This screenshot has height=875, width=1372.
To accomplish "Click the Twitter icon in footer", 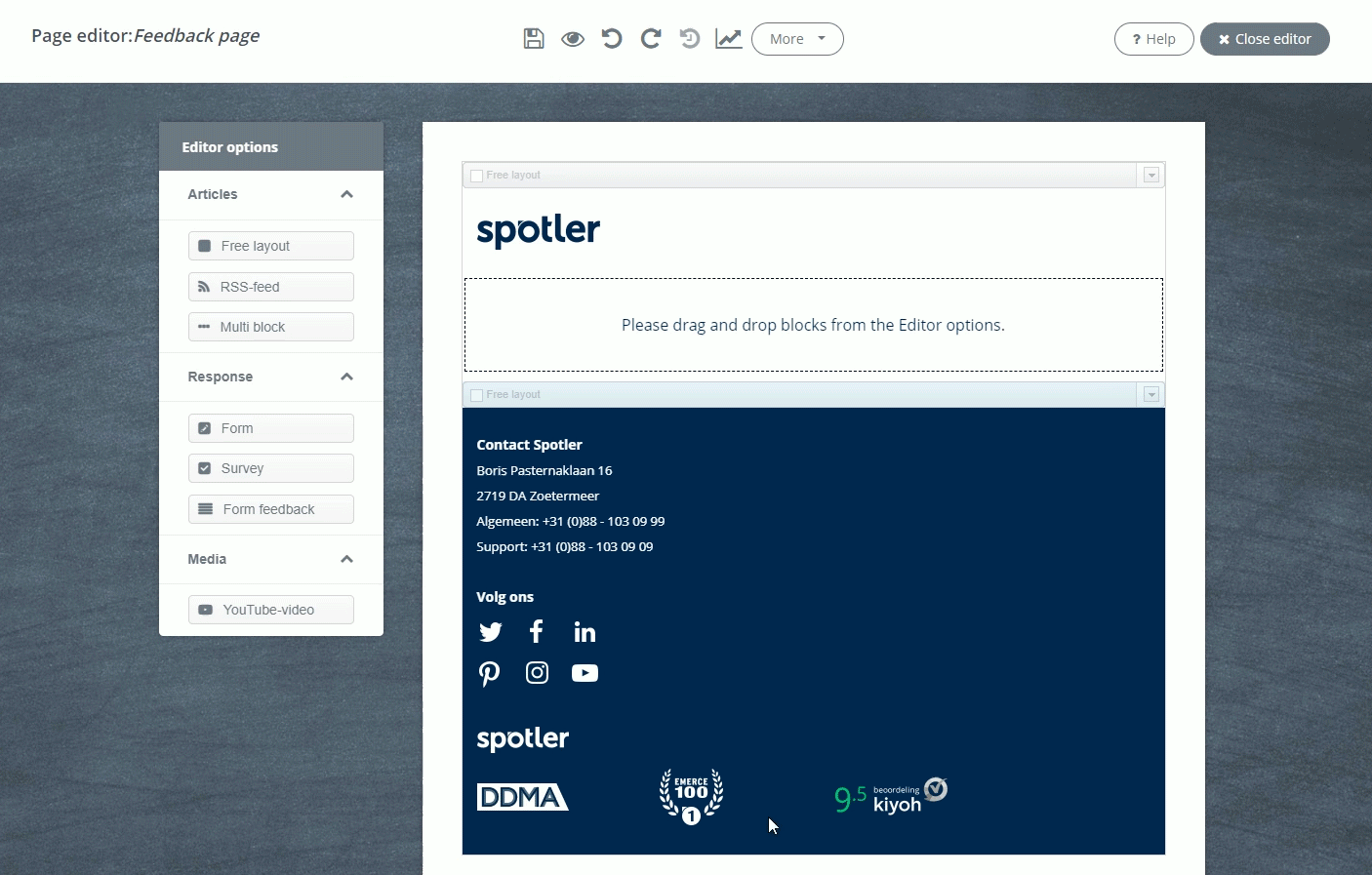I will point(490,632).
